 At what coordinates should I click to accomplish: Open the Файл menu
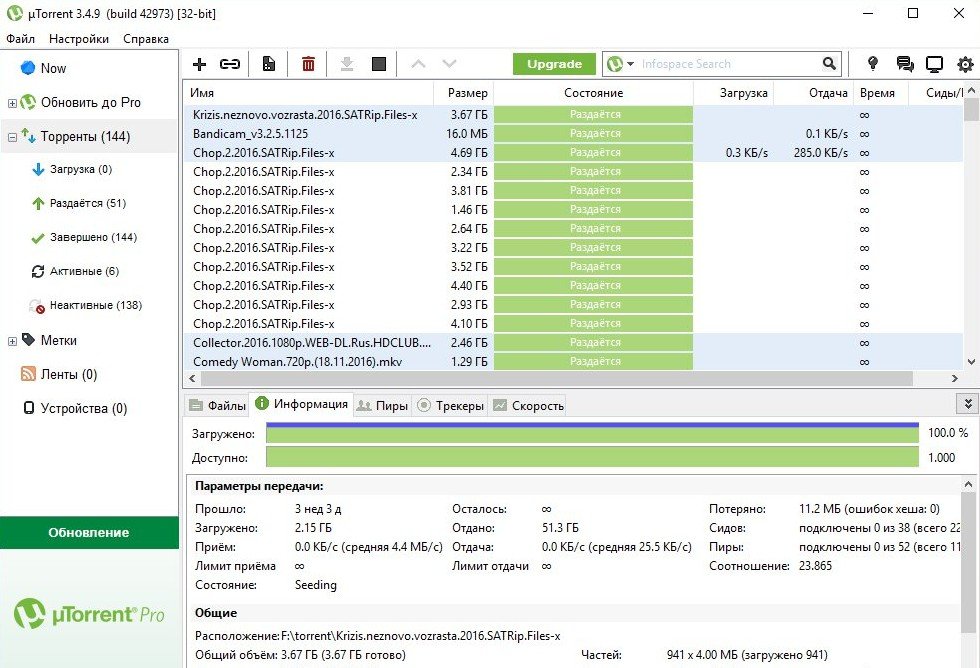[x=21, y=39]
